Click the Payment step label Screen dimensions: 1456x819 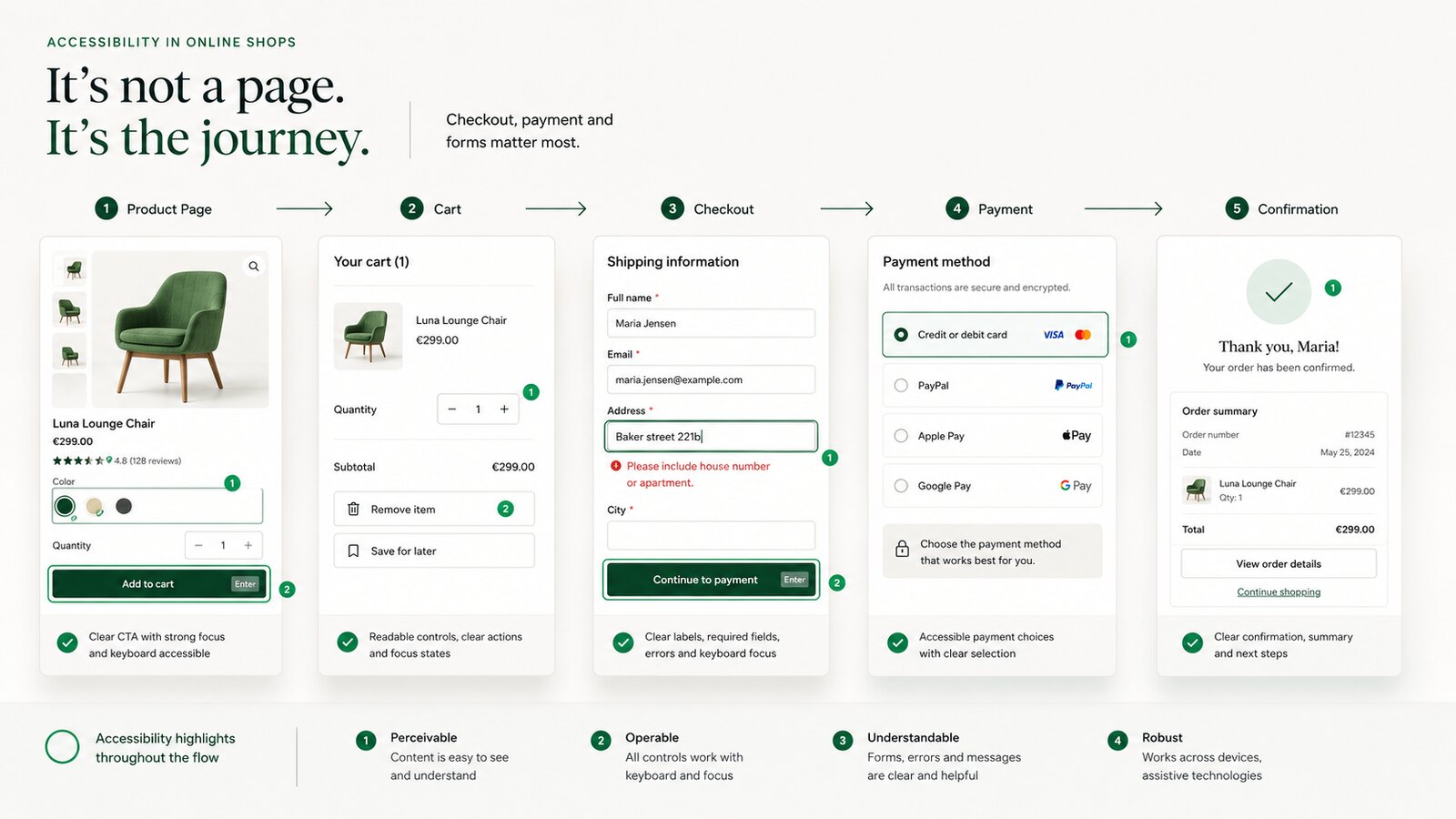coord(1006,209)
